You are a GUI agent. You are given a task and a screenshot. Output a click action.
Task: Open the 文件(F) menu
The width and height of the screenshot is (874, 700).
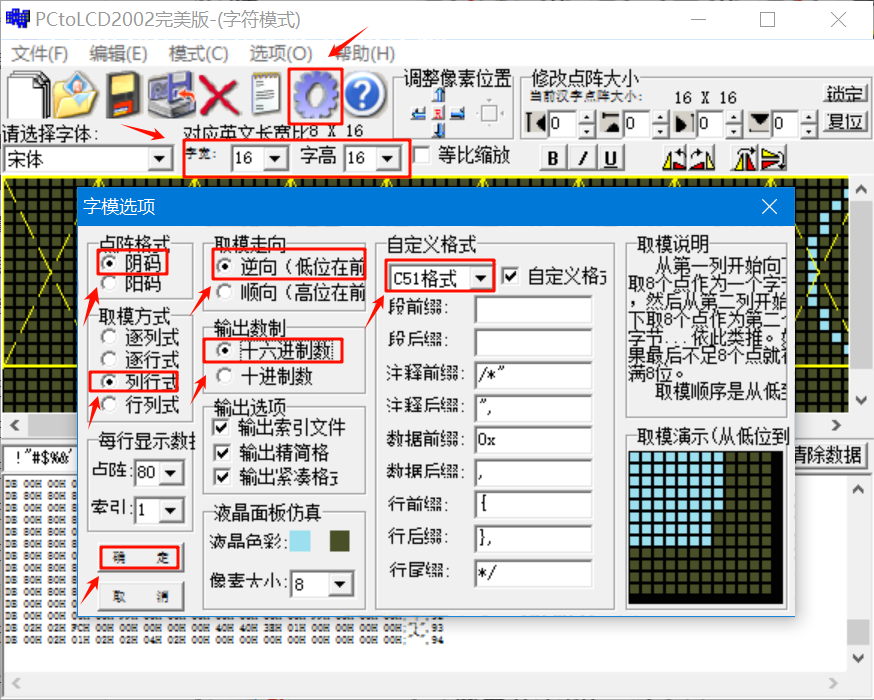pos(41,54)
